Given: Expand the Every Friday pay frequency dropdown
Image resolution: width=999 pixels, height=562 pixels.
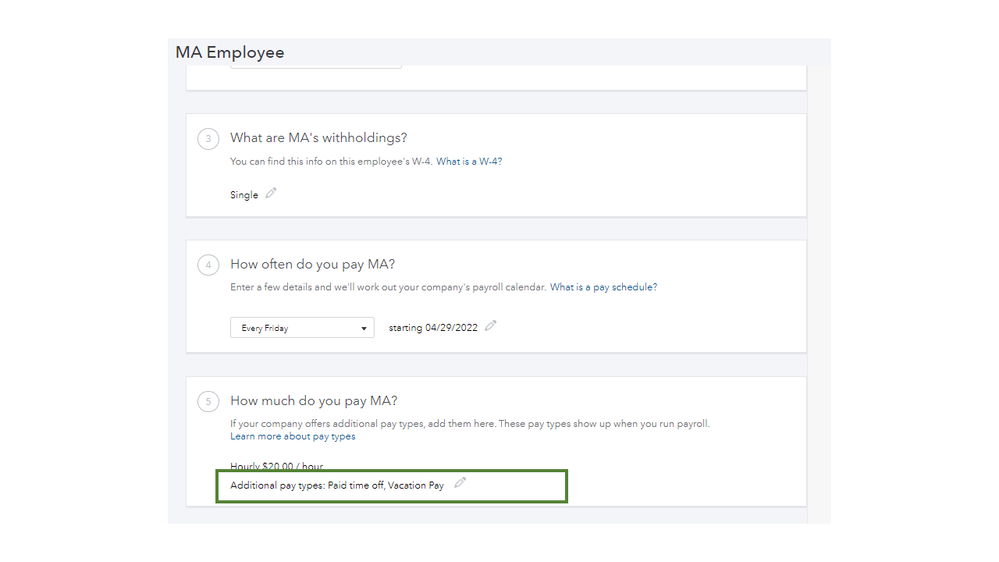Looking at the screenshot, I should (302, 328).
